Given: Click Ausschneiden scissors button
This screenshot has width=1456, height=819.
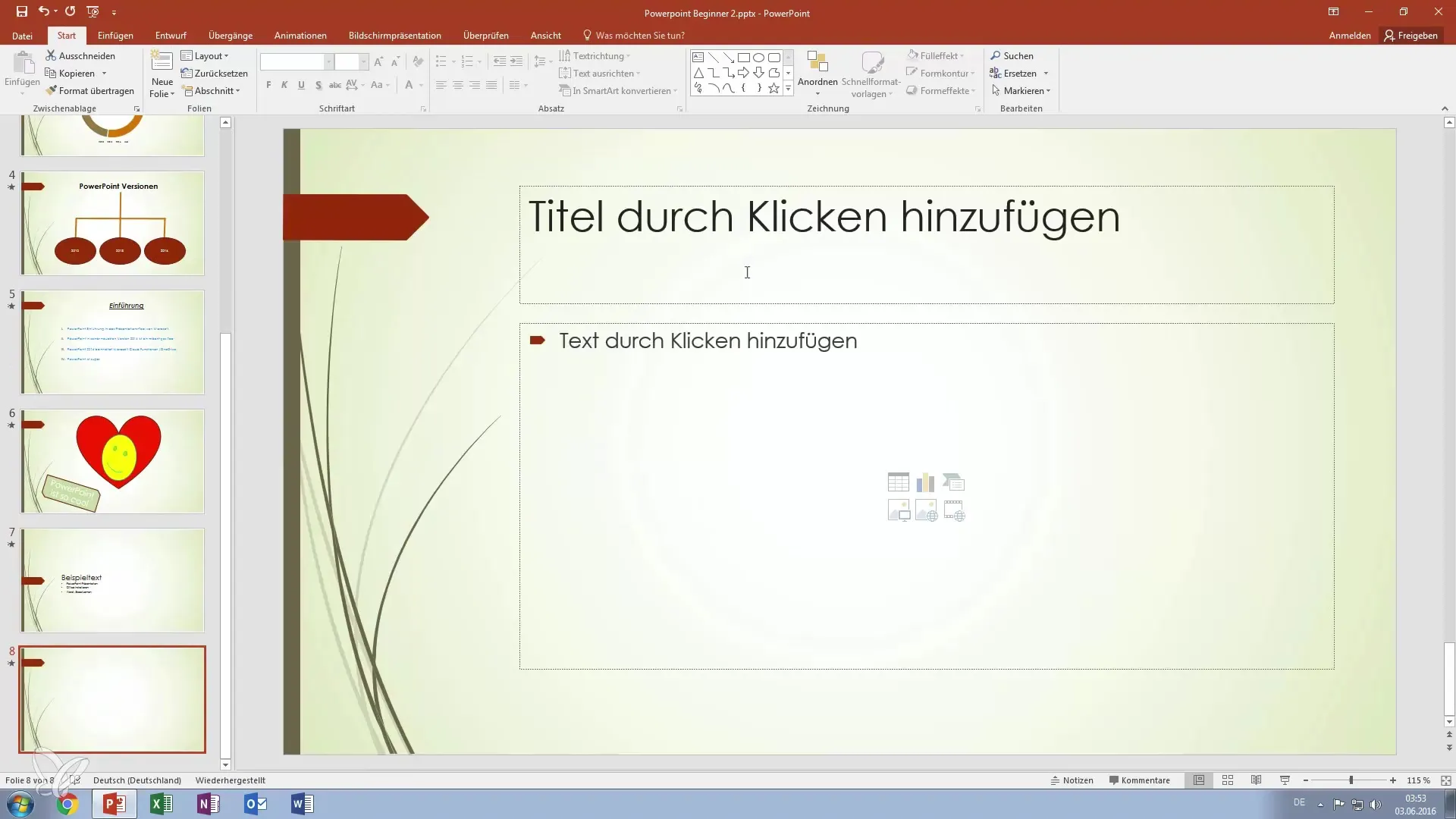Looking at the screenshot, I should click(x=80, y=56).
